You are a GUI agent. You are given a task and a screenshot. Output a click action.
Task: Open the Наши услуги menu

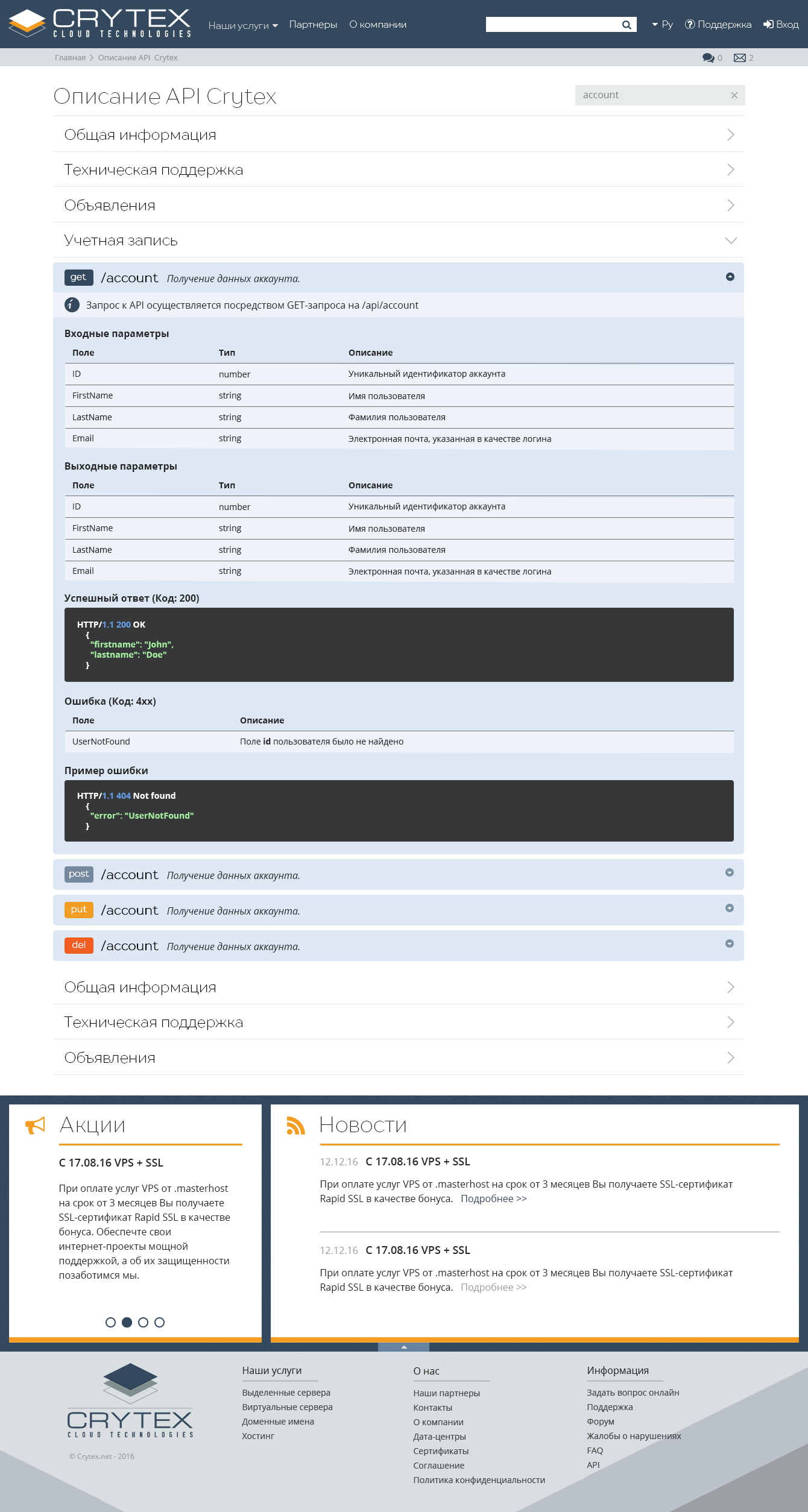tap(242, 25)
